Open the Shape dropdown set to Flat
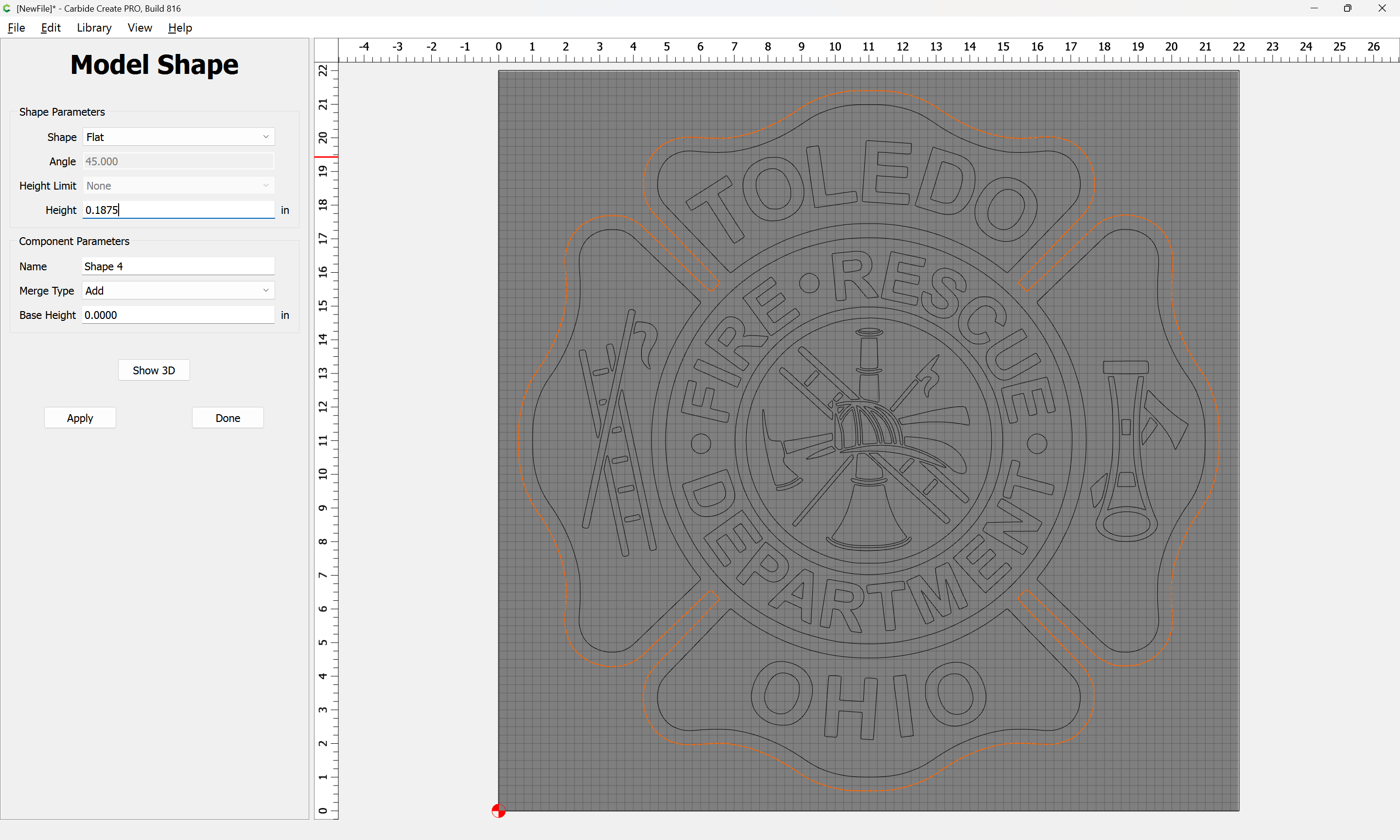This screenshot has height=840, width=1400. point(178,137)
